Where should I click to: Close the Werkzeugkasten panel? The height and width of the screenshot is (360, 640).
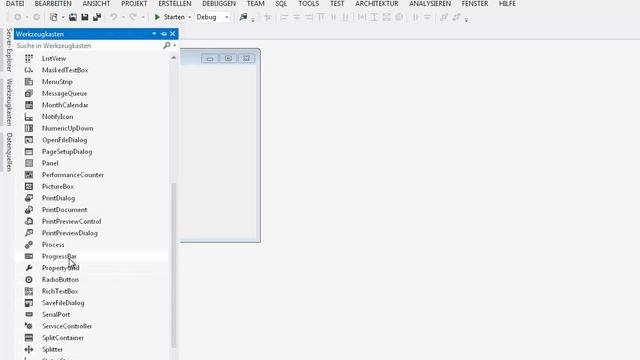tap(173, 34)
